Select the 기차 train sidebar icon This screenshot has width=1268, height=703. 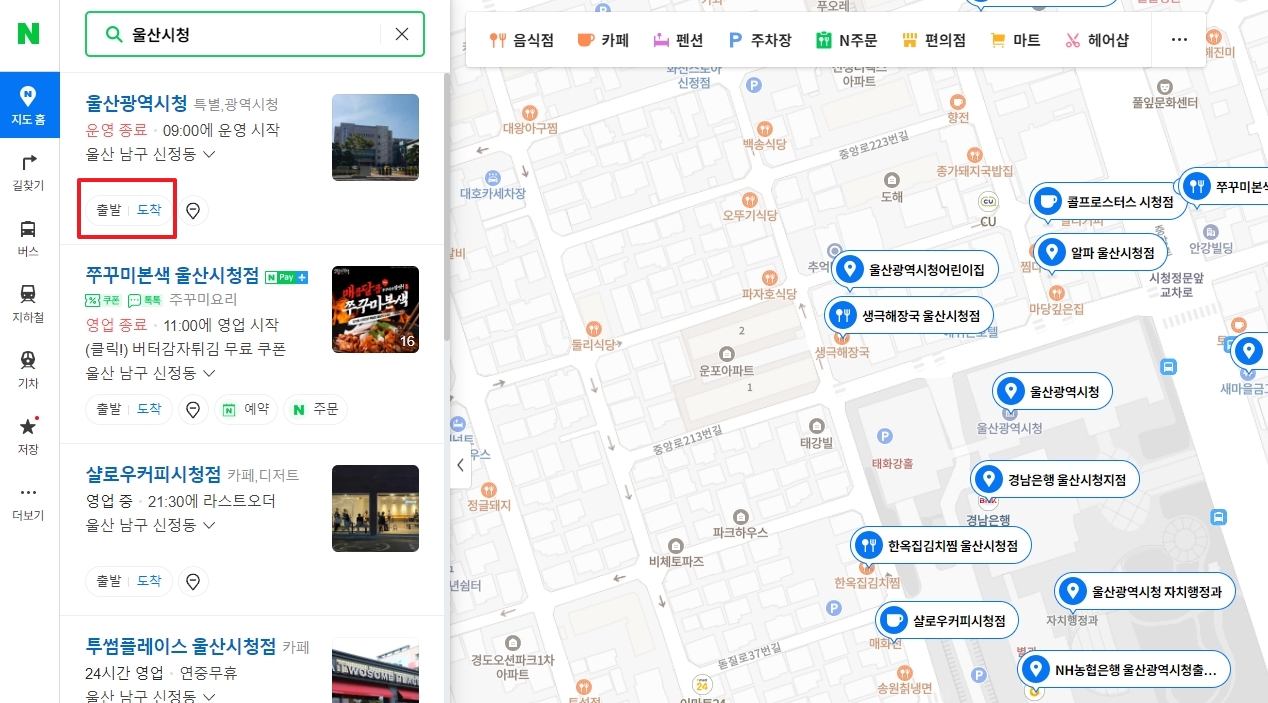click(x=29, y=370)
